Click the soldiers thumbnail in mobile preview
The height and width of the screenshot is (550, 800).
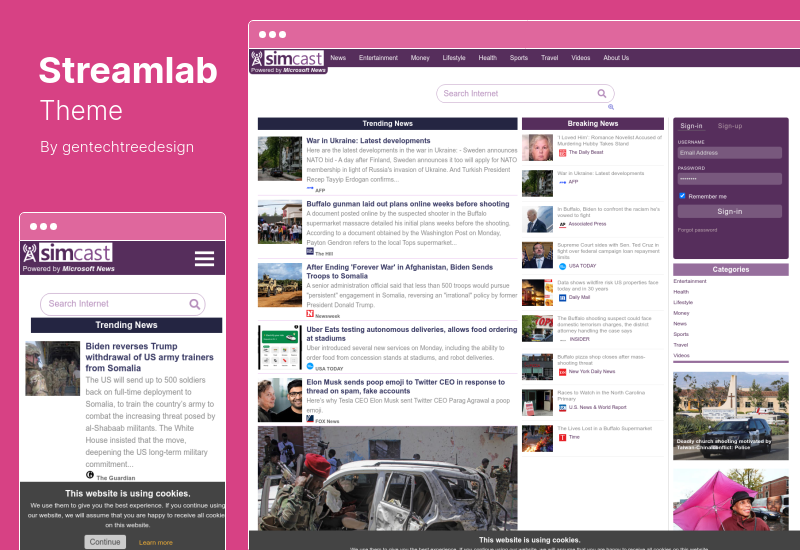[53, 368]
